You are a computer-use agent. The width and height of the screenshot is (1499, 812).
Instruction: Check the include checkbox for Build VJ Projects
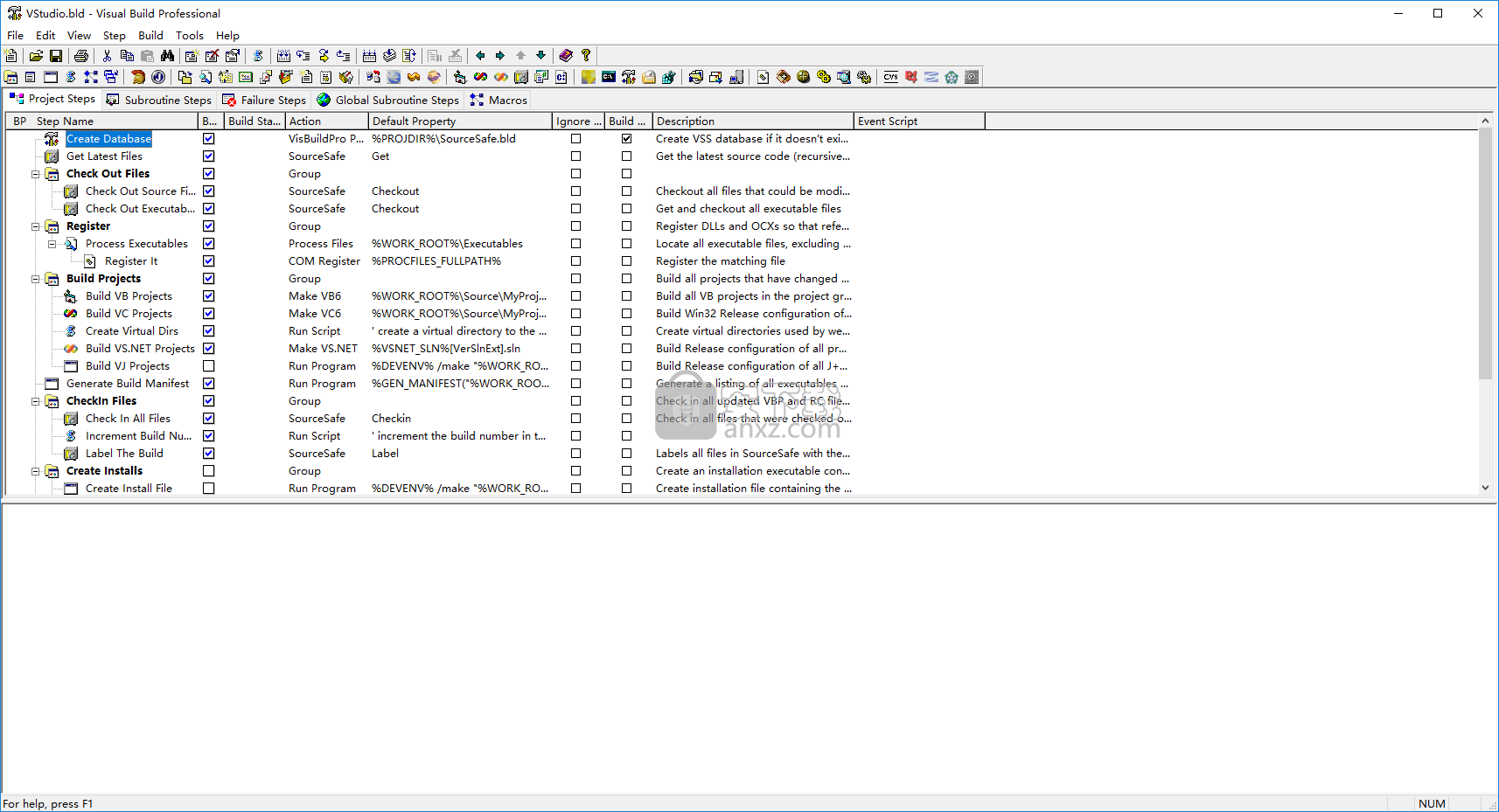(x=208, y=365)
